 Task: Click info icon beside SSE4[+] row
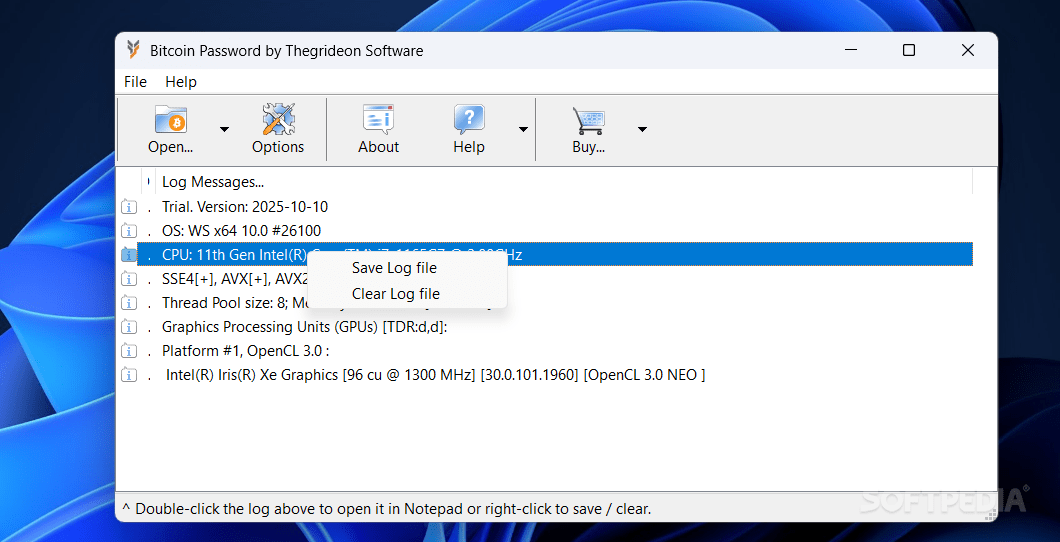coord(128,279)
